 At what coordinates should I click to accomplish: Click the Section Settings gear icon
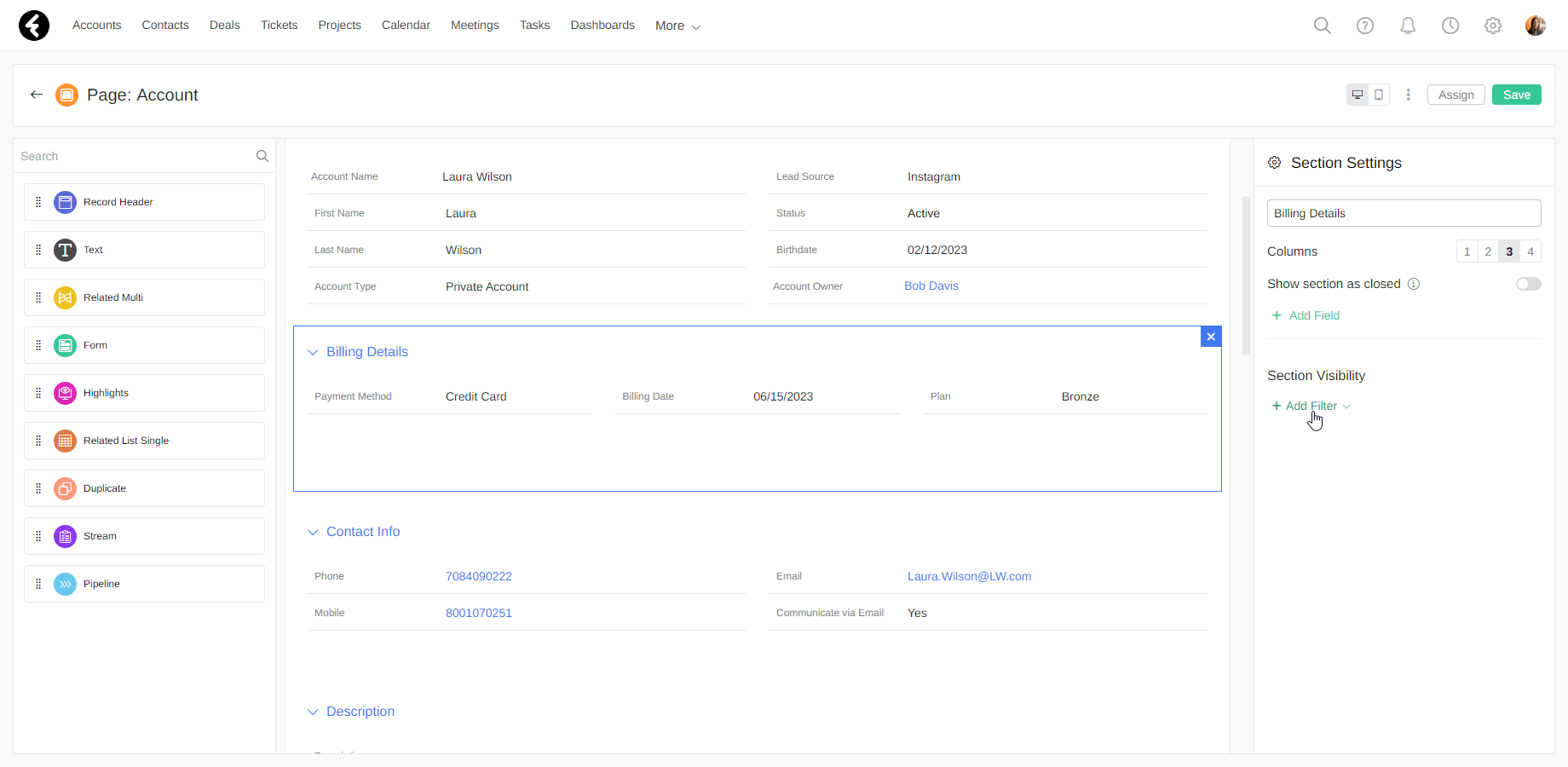pos(1275,163)
